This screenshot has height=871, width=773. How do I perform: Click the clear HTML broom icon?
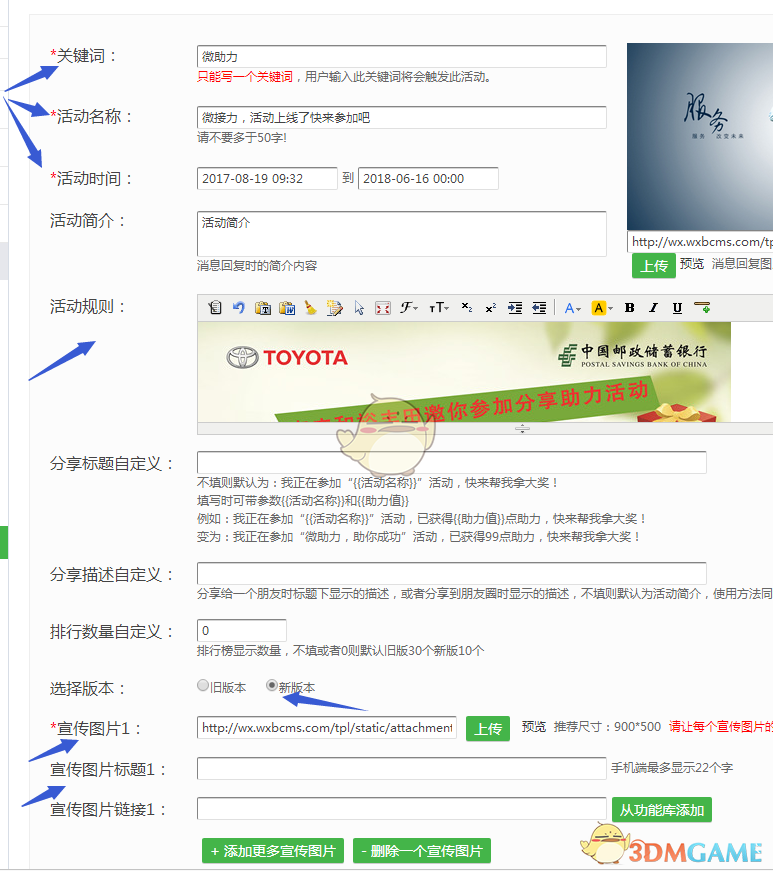(311, 308)
